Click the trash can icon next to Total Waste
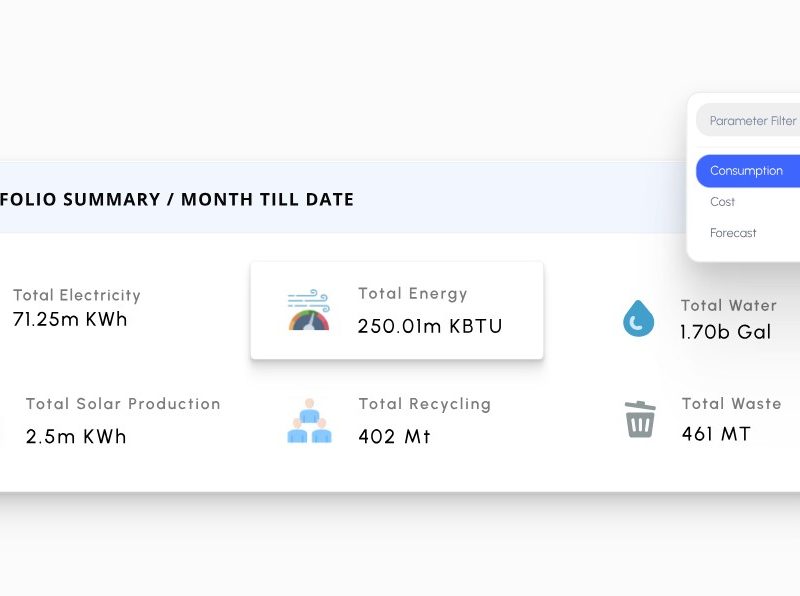 [x=640, y=420]
